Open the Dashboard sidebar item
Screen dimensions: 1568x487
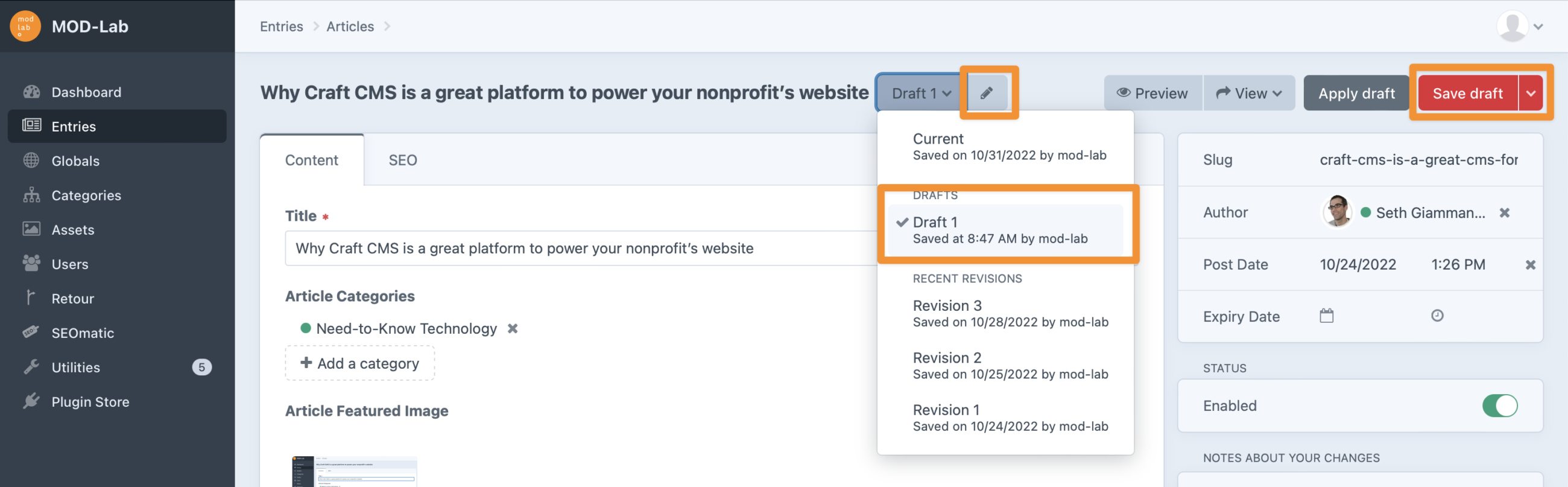[117, 92]
